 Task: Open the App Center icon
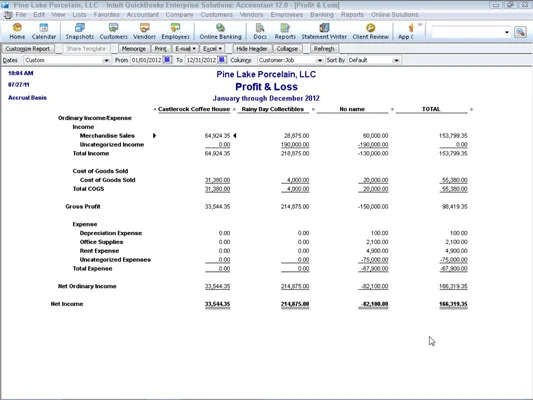[x=406, y=31]
